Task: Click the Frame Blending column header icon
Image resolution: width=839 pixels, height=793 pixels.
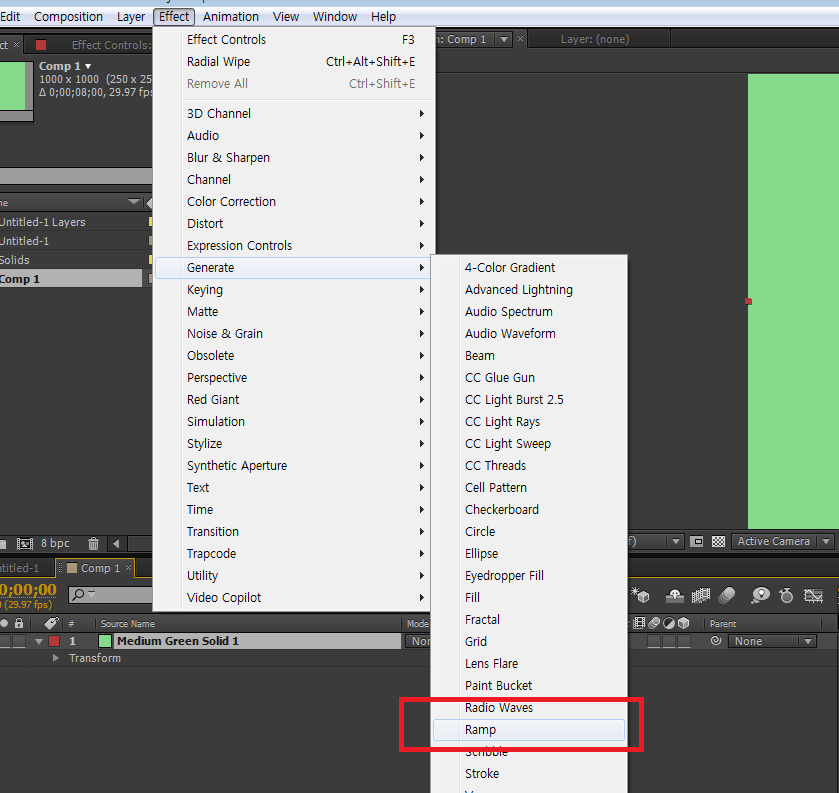Action: [639, 623]
